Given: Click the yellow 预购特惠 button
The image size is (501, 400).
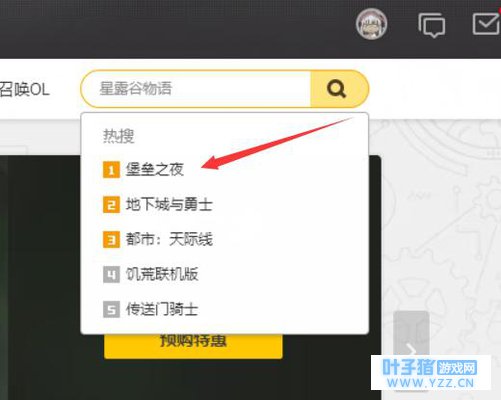Looking at the screenshot, I should 193,345.
